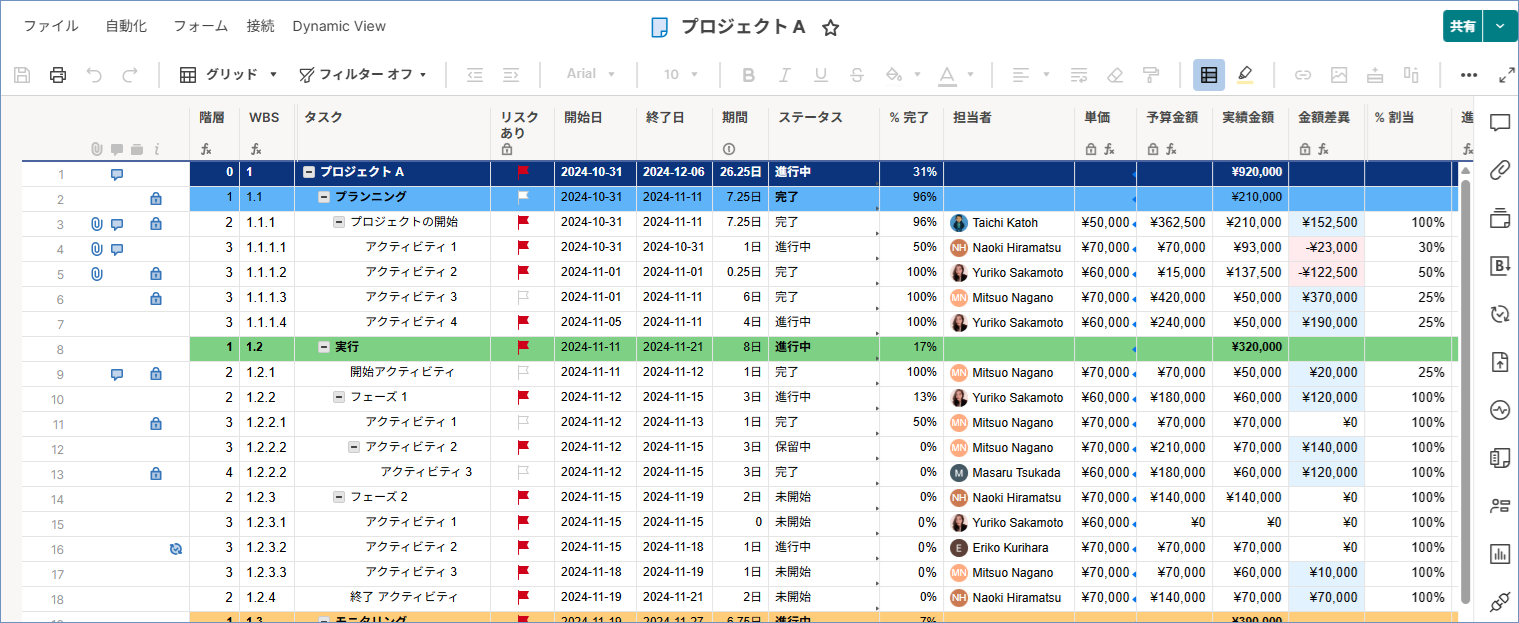Viewport: 1519px width, 623px height.
Task: Click the highlight changes marker icon
Action: tap(1244, 75)
